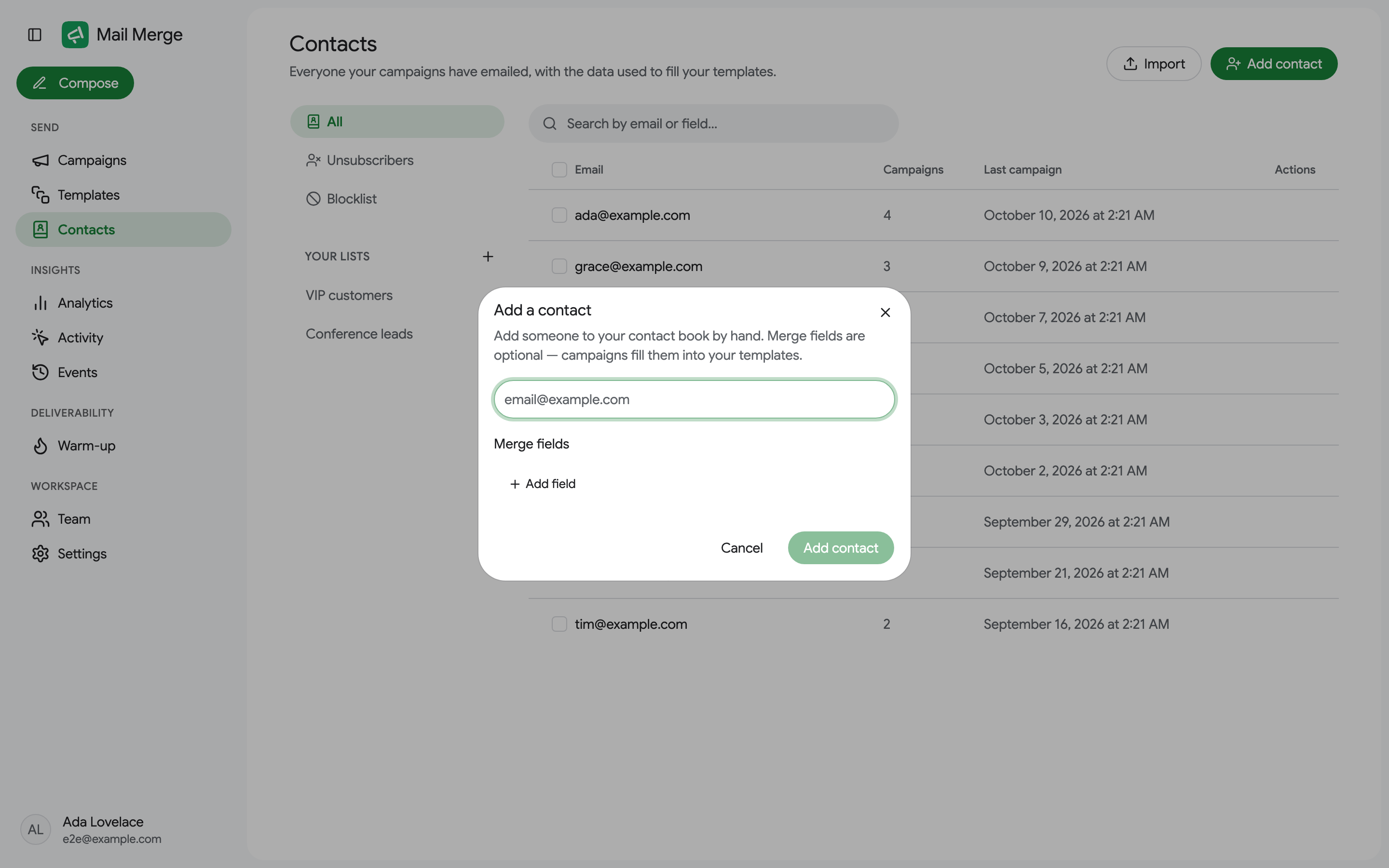Click tim@example.com email text
The width and height of the screenshot is (1389, 868).
coord(631,624)
